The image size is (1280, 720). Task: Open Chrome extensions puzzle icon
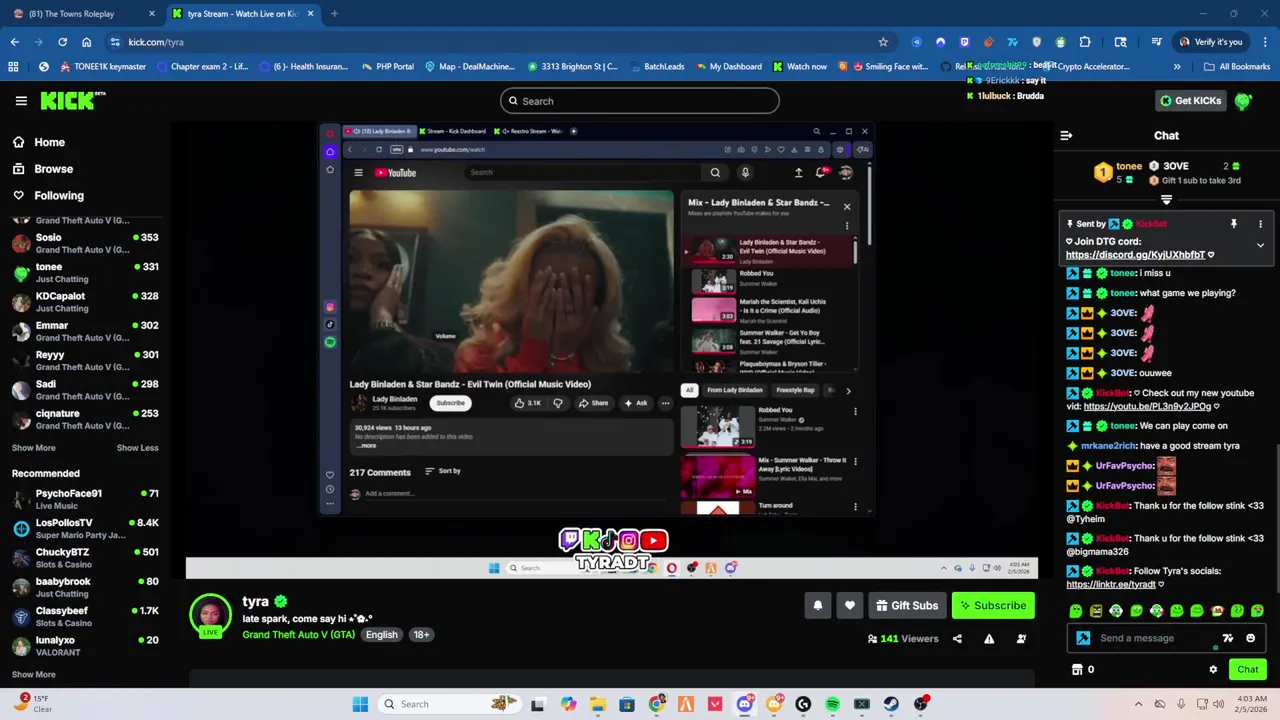pyautogui.click(x=1085, y=42)
